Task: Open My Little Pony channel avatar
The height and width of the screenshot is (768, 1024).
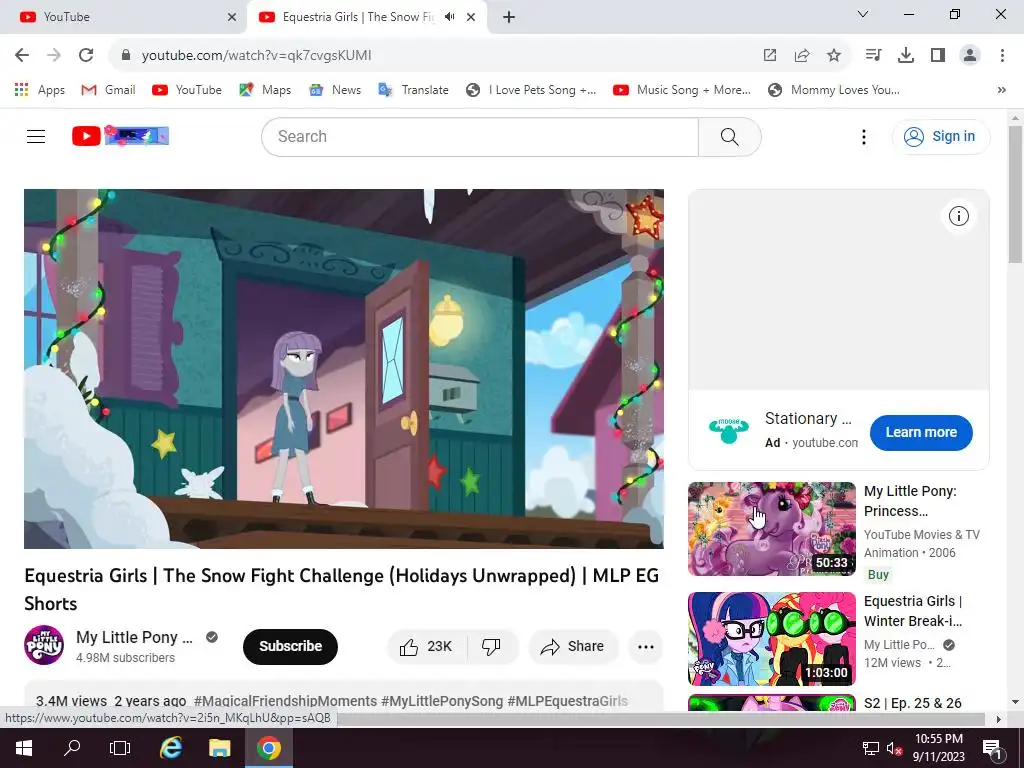Action: [x=44, y=645]
